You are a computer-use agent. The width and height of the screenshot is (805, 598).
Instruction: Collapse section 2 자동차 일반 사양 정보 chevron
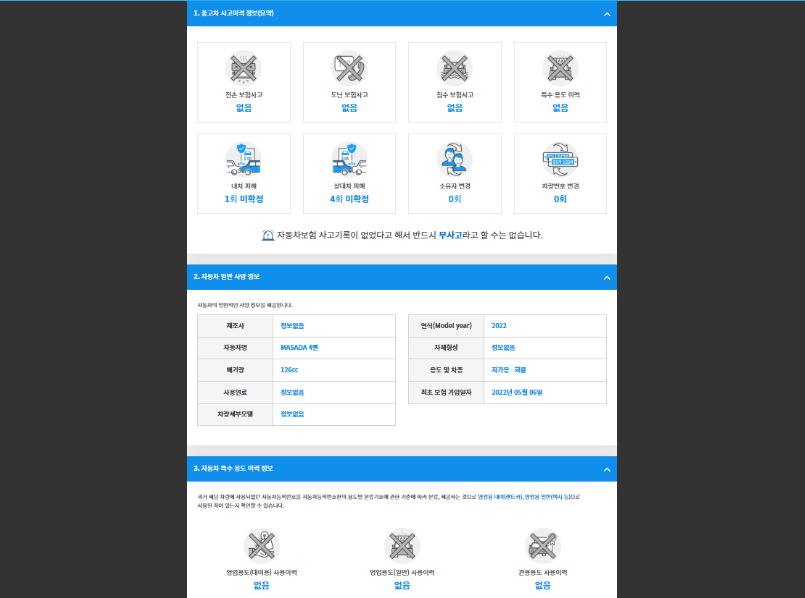[x=607, y=278]
